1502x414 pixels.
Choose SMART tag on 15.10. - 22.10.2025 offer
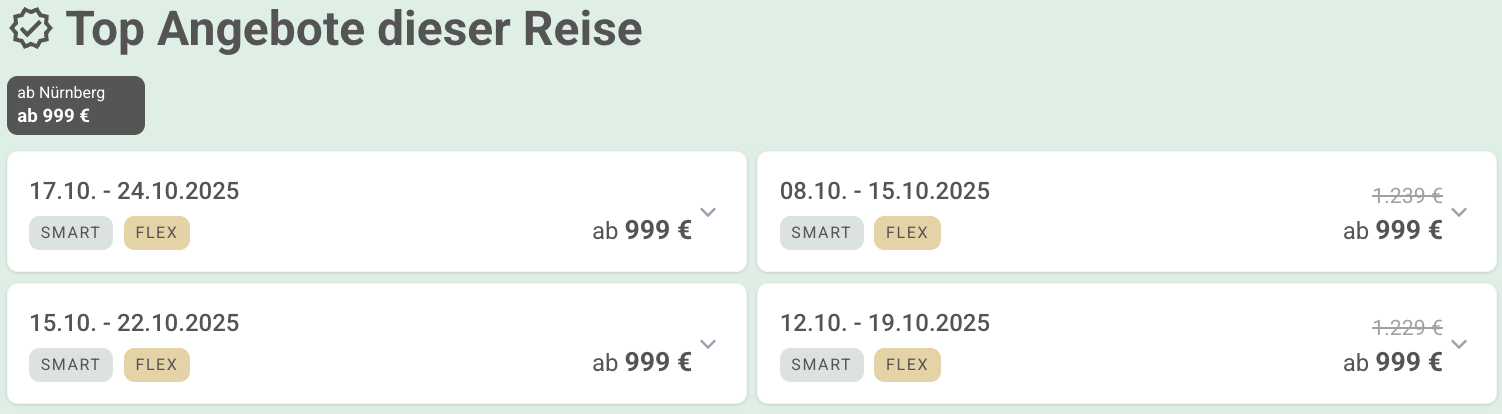point(71,365)
